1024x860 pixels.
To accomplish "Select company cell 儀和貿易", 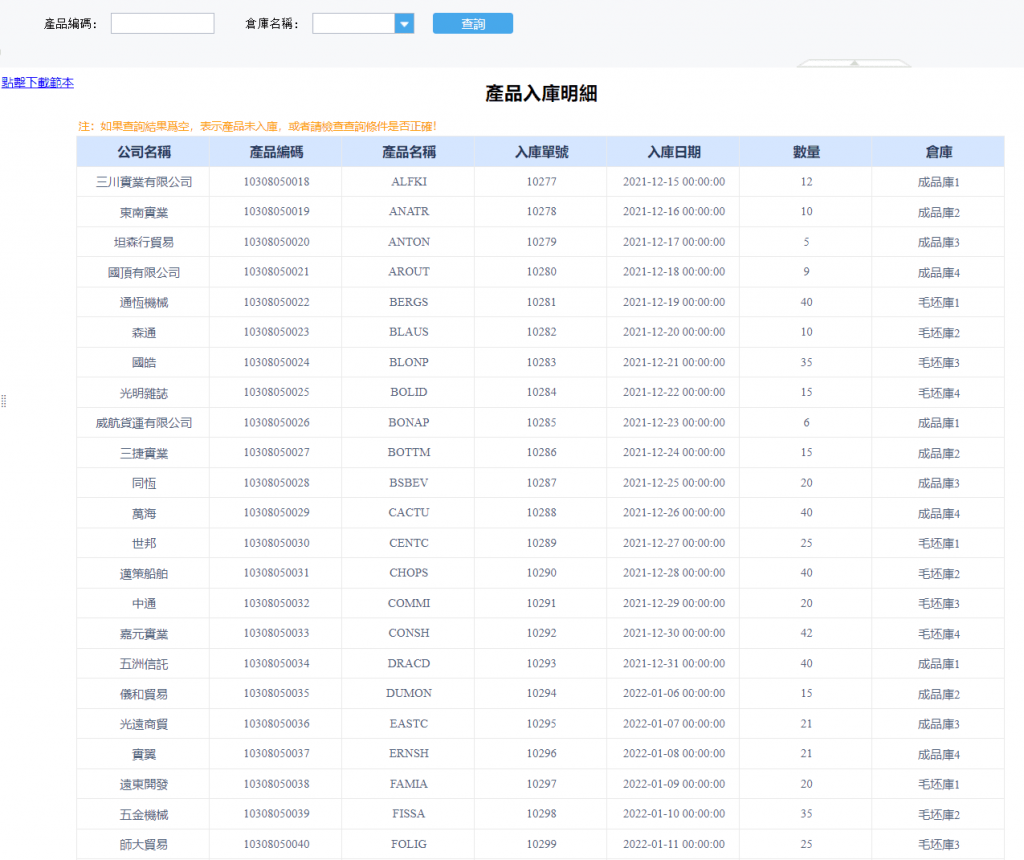I will click(144, 693).
